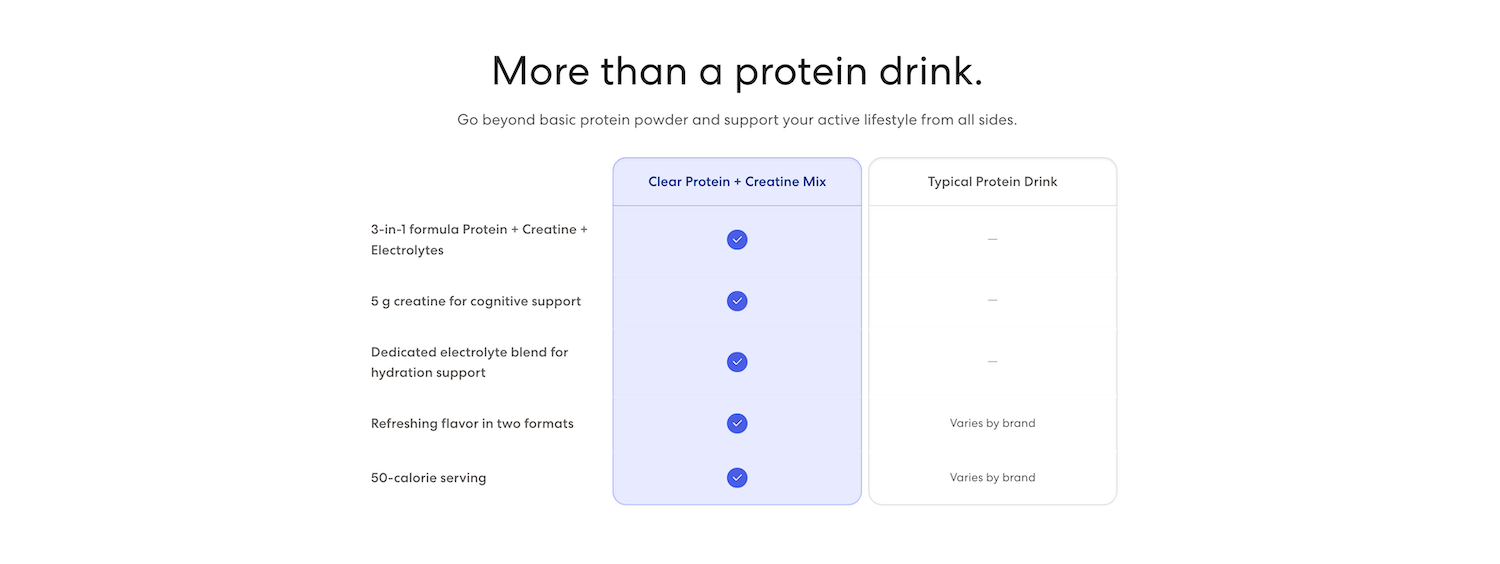
Task: Click checkmark for refreshing flavor row
Action: click(737, 423)
